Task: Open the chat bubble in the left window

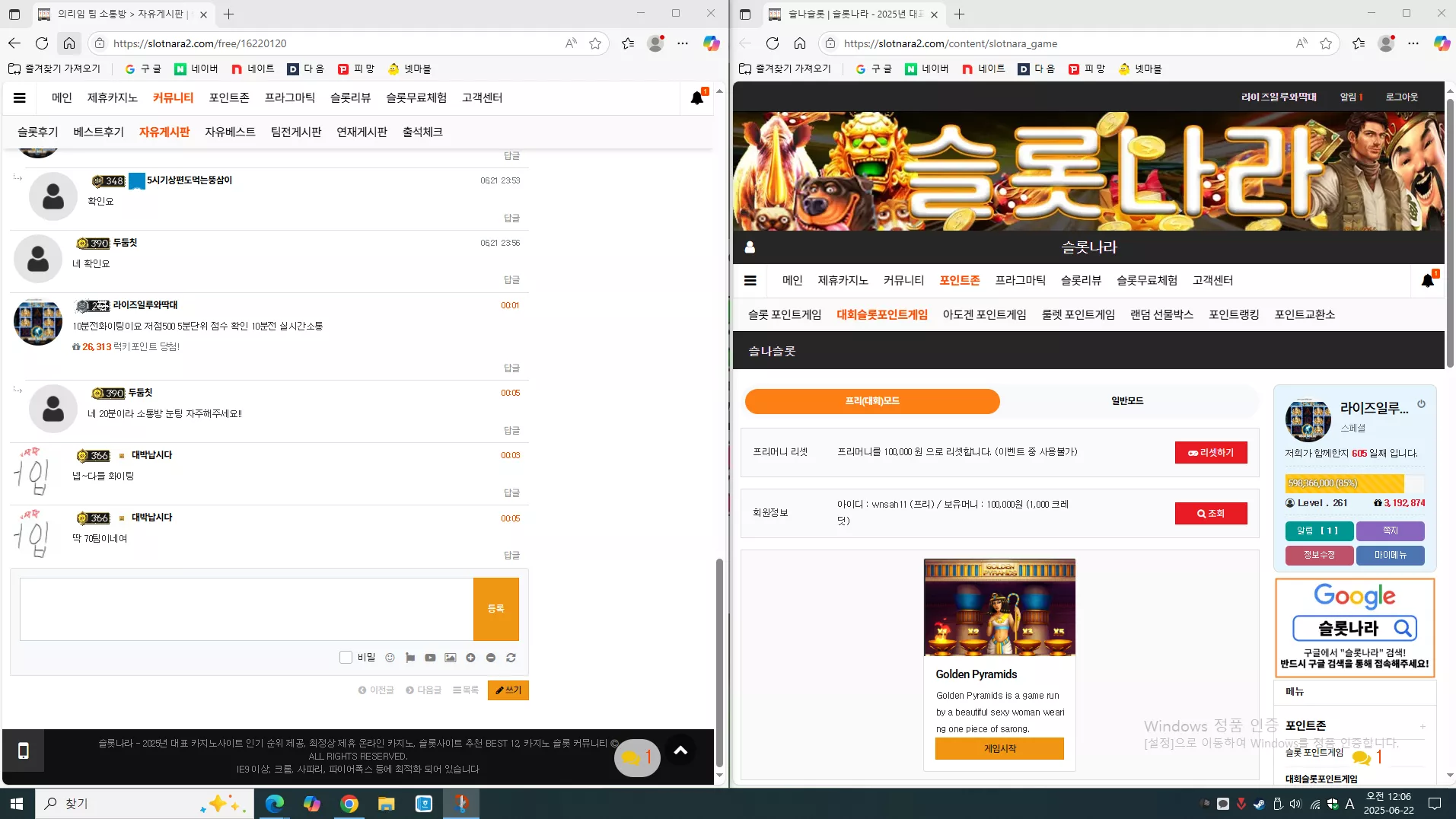Action: tap(637, 758)
